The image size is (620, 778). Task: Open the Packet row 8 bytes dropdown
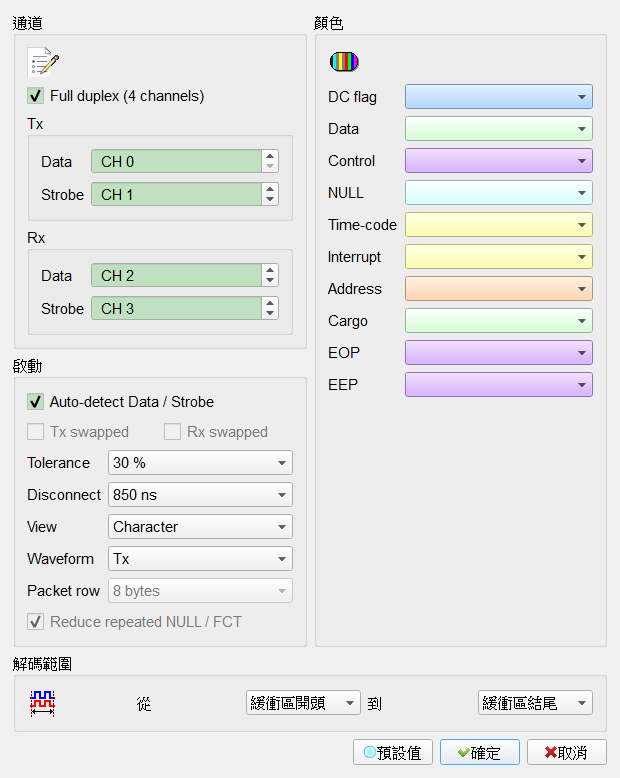coord(200,590)
